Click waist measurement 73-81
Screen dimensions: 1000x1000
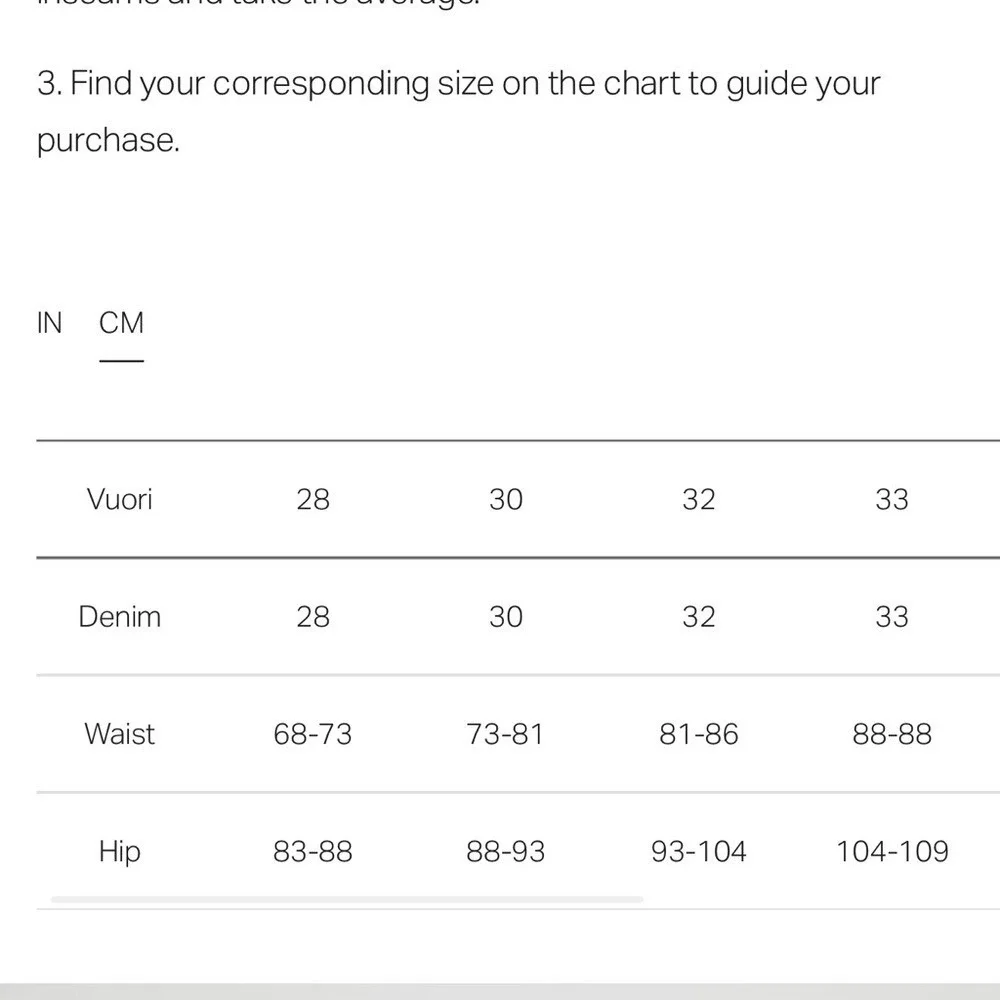[506, 734]
